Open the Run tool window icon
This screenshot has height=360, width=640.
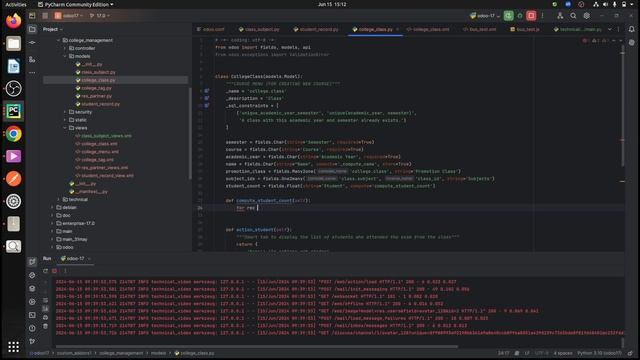click(32, 262)
